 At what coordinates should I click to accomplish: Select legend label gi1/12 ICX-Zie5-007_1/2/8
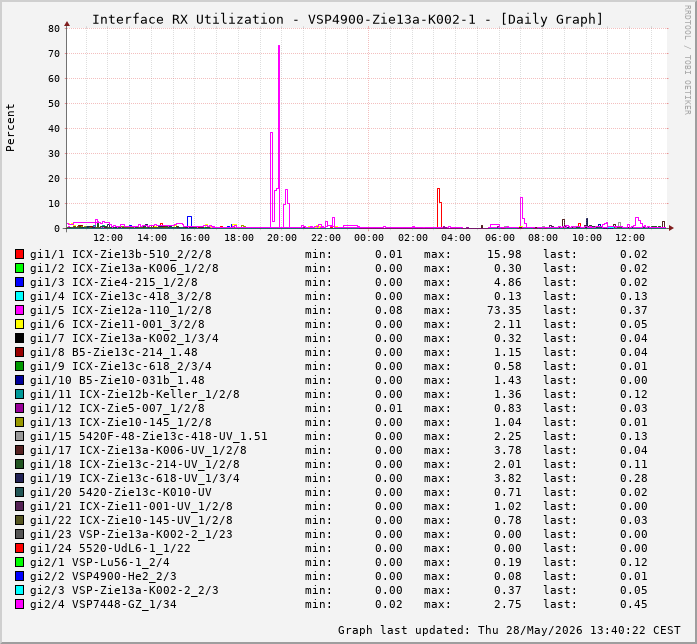[x=117, y=408]
